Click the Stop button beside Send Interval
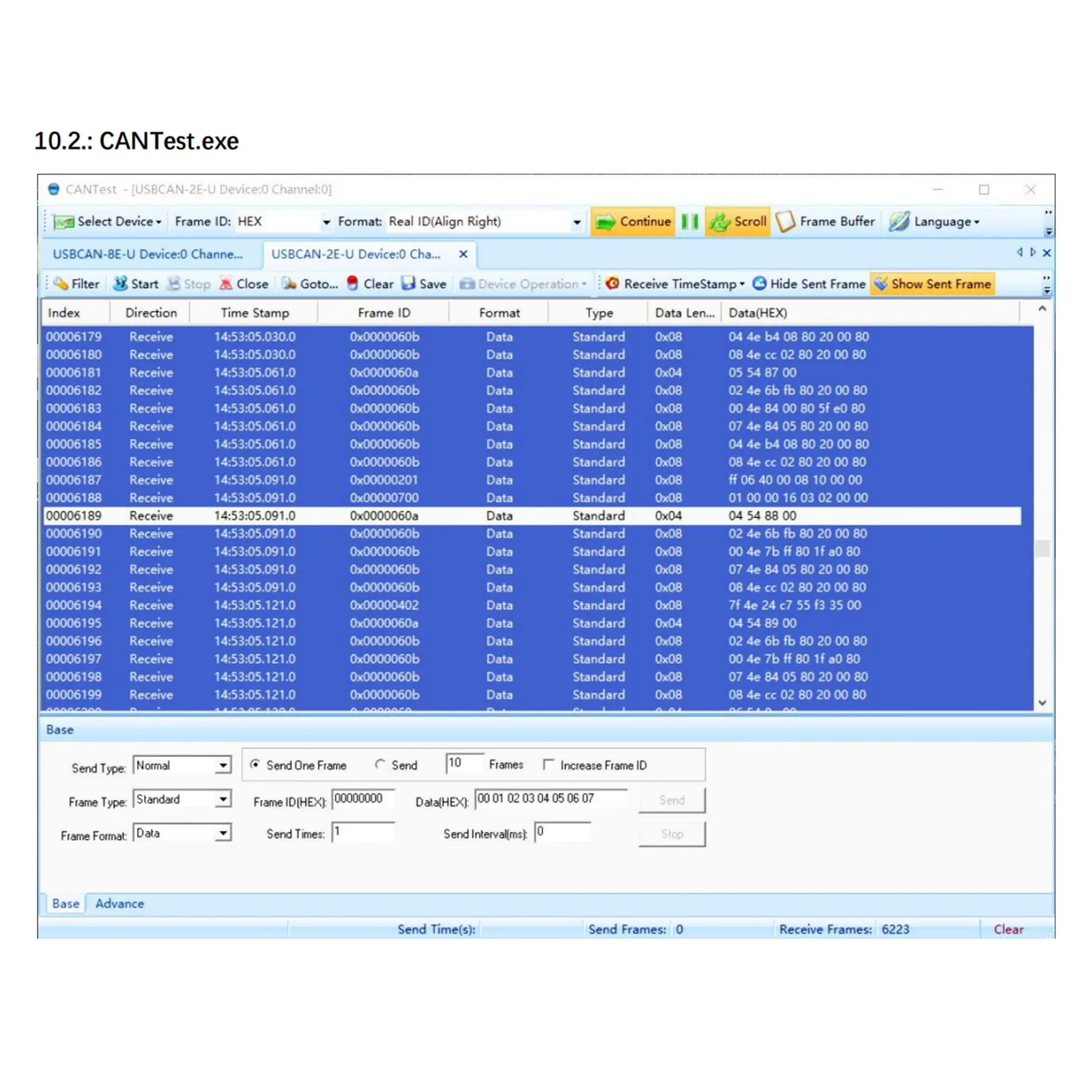The image size is (1092, 1092). (672, 834)
